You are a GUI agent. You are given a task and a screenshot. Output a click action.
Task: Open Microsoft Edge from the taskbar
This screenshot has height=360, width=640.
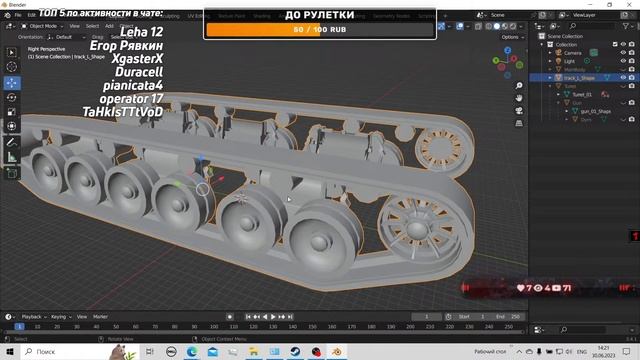click(x=191, y=351)
